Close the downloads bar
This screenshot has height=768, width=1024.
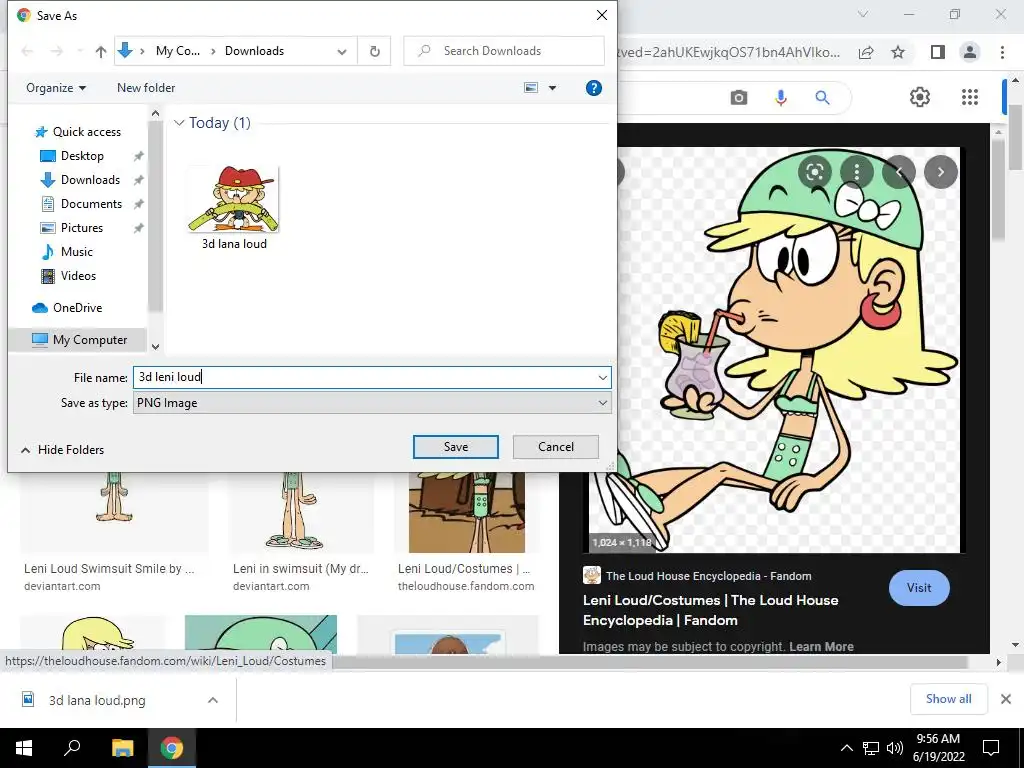[1006, 699]
